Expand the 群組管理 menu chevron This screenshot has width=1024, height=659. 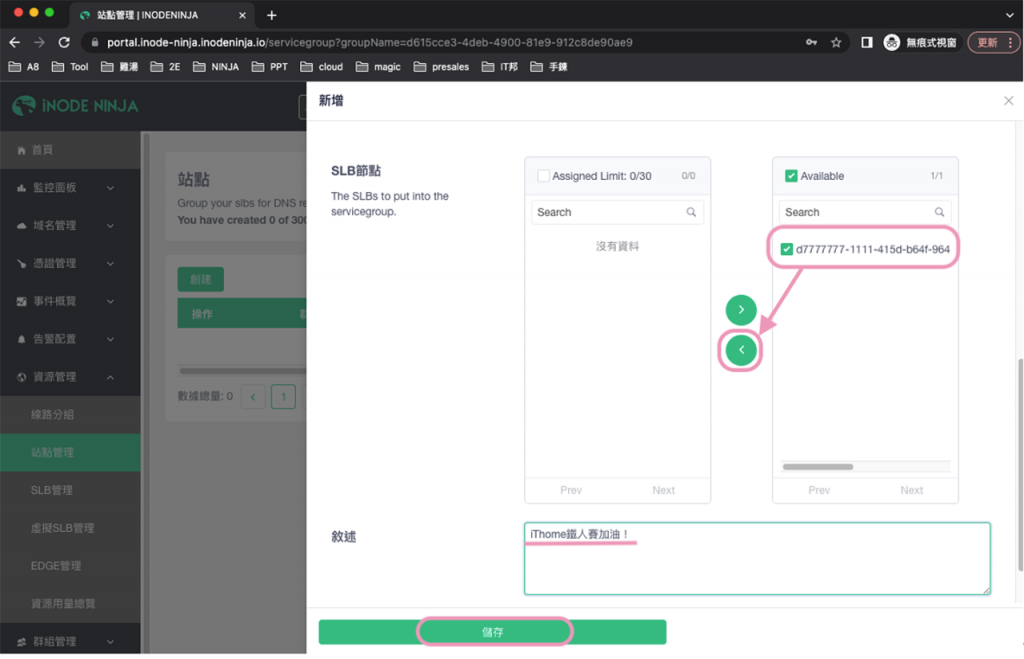[110, 642]
